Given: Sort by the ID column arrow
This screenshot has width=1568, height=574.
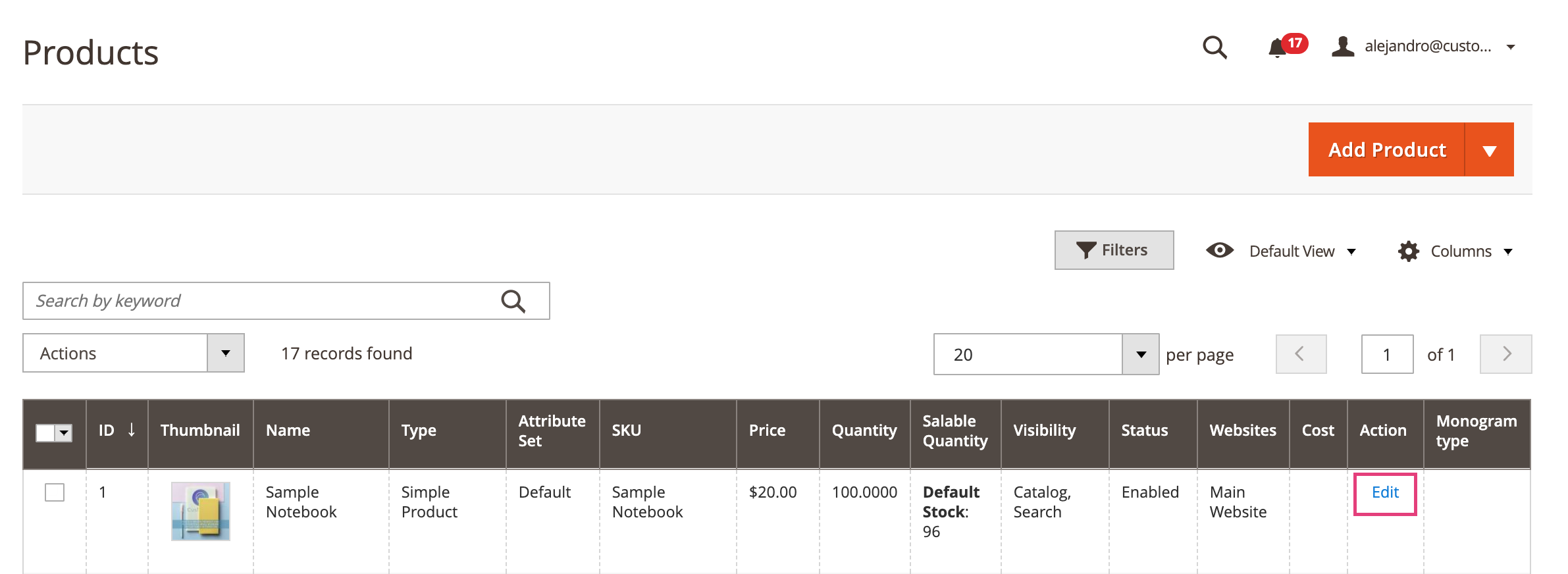Looking at the screenshot, I should [x=132, y=430].
